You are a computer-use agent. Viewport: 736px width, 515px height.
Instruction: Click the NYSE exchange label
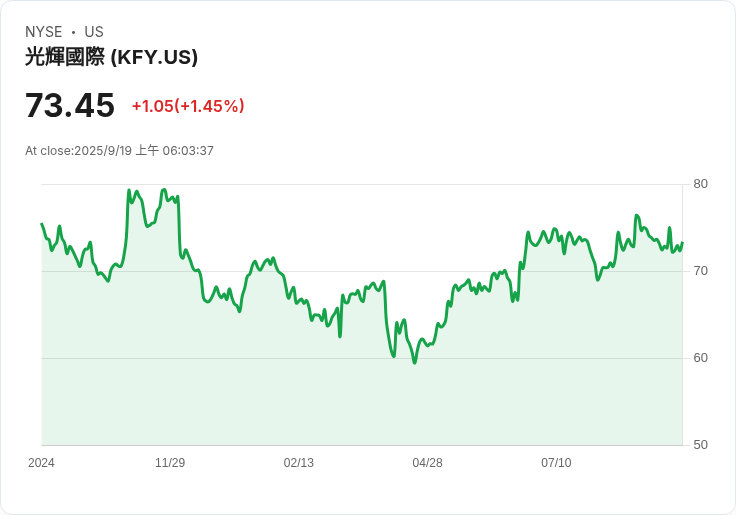tap(44, 32)
